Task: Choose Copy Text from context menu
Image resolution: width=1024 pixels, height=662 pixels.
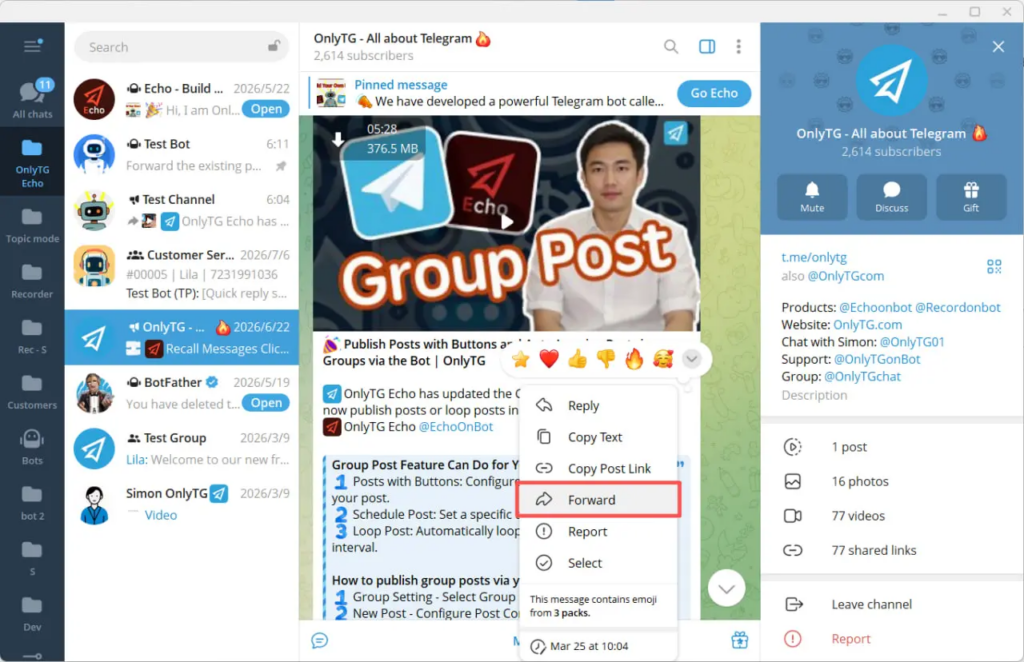Action: pyautogui.click(x=598, y=437)
